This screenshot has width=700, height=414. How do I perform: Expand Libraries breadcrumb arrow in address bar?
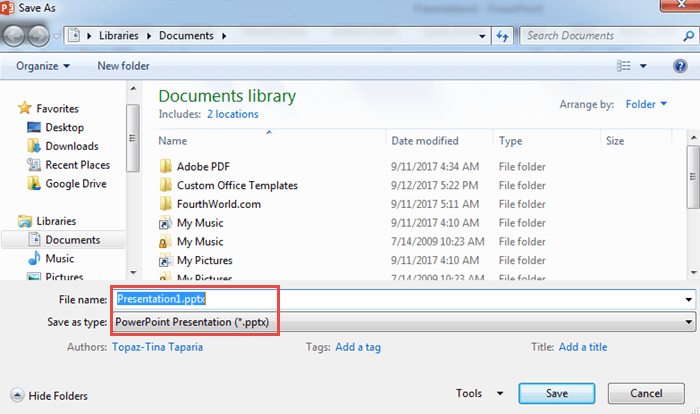click(x=149, y=36)
